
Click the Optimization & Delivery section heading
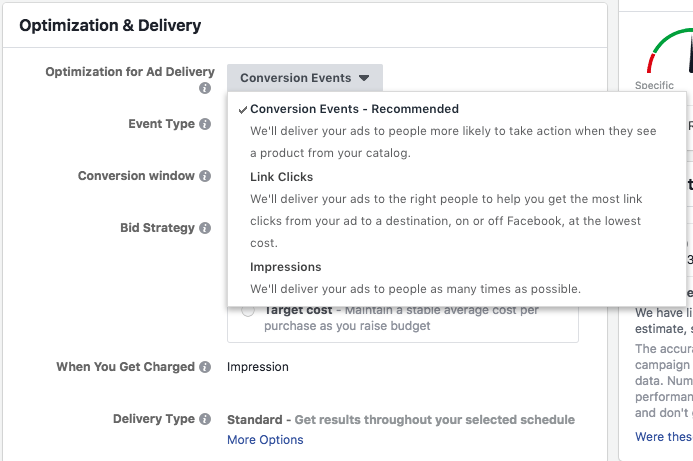(x=110, y=26)
